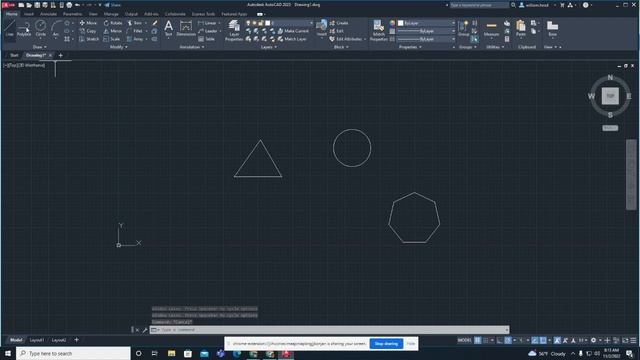
Task: Click the command line input field
Action: [x=329, y=329]
